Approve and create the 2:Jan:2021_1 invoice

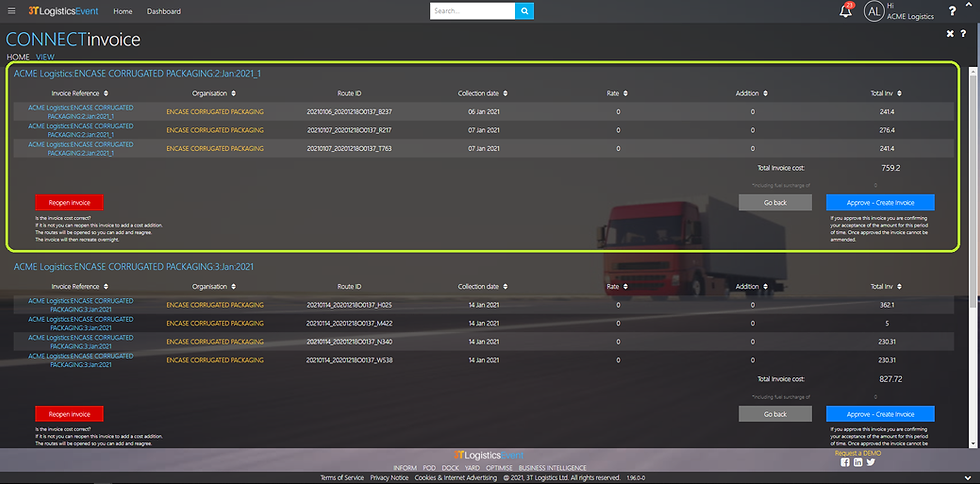[x=880, y=203]
